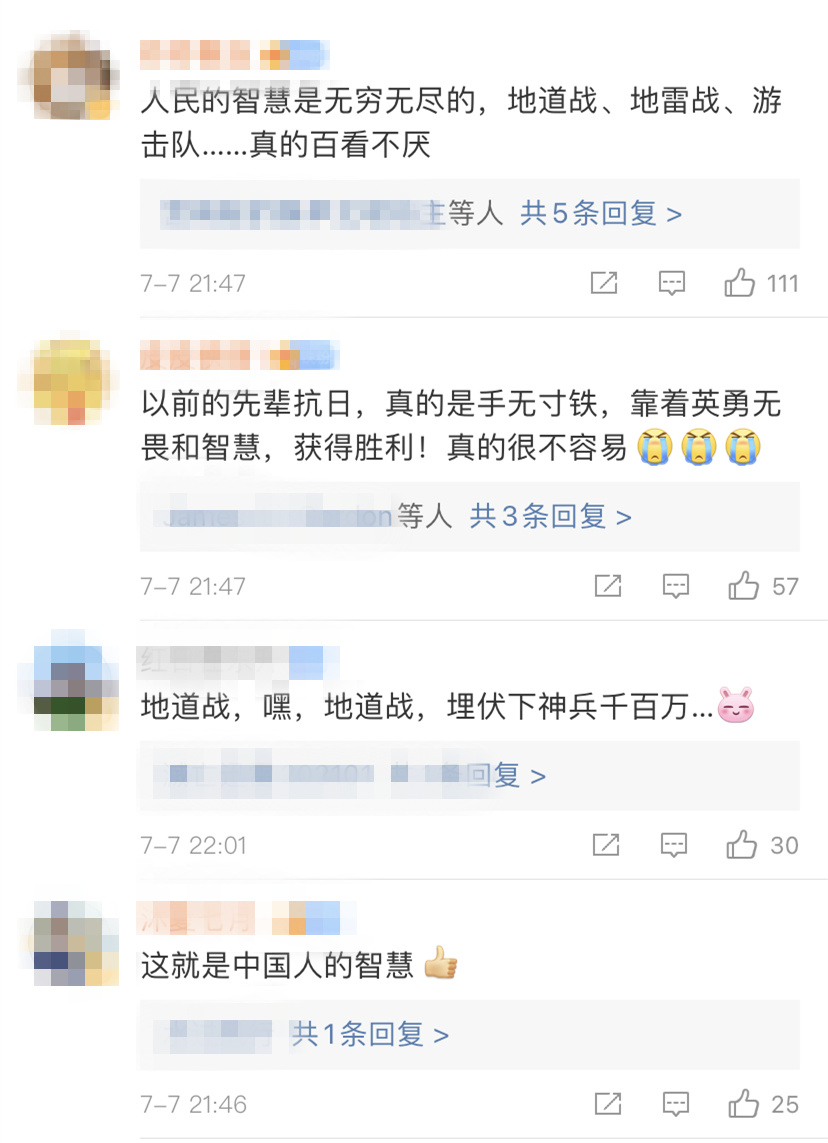
Task: Expand 共3条回复 replies
Action: coord(550,516)
